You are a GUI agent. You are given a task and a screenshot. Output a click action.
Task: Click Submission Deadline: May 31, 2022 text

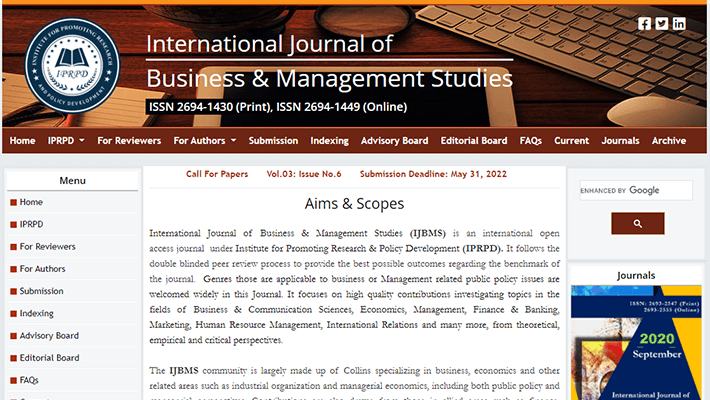[433, 174]
